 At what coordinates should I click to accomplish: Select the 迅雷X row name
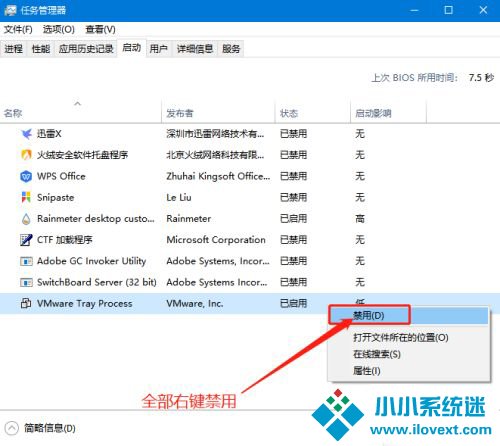coord(49,134)
